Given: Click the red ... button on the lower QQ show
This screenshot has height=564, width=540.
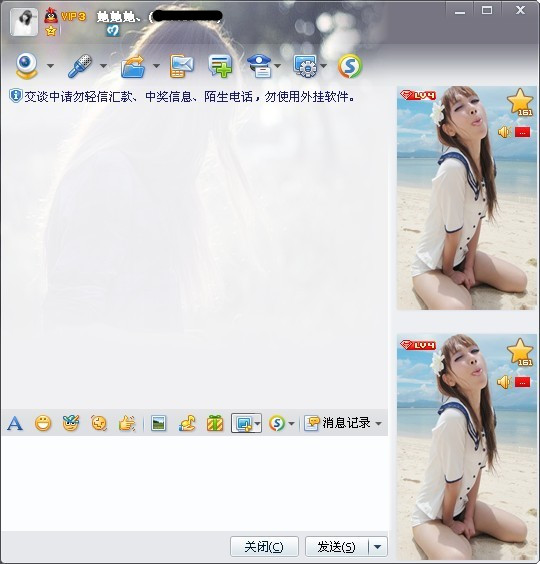Looking at the screenshot, I should (522, 382).
